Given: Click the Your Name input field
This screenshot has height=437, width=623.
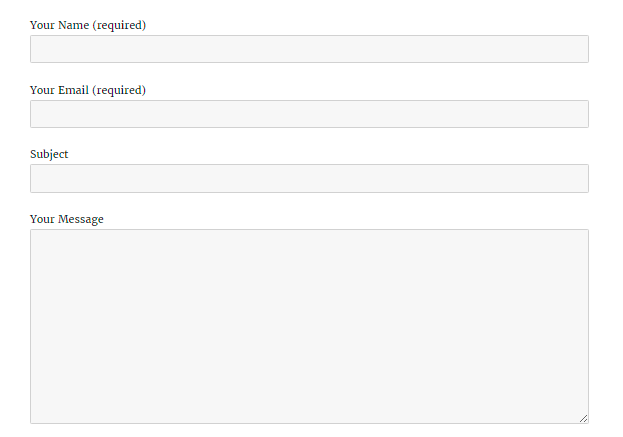Looking at the screenshot, I should coord(309,49).
